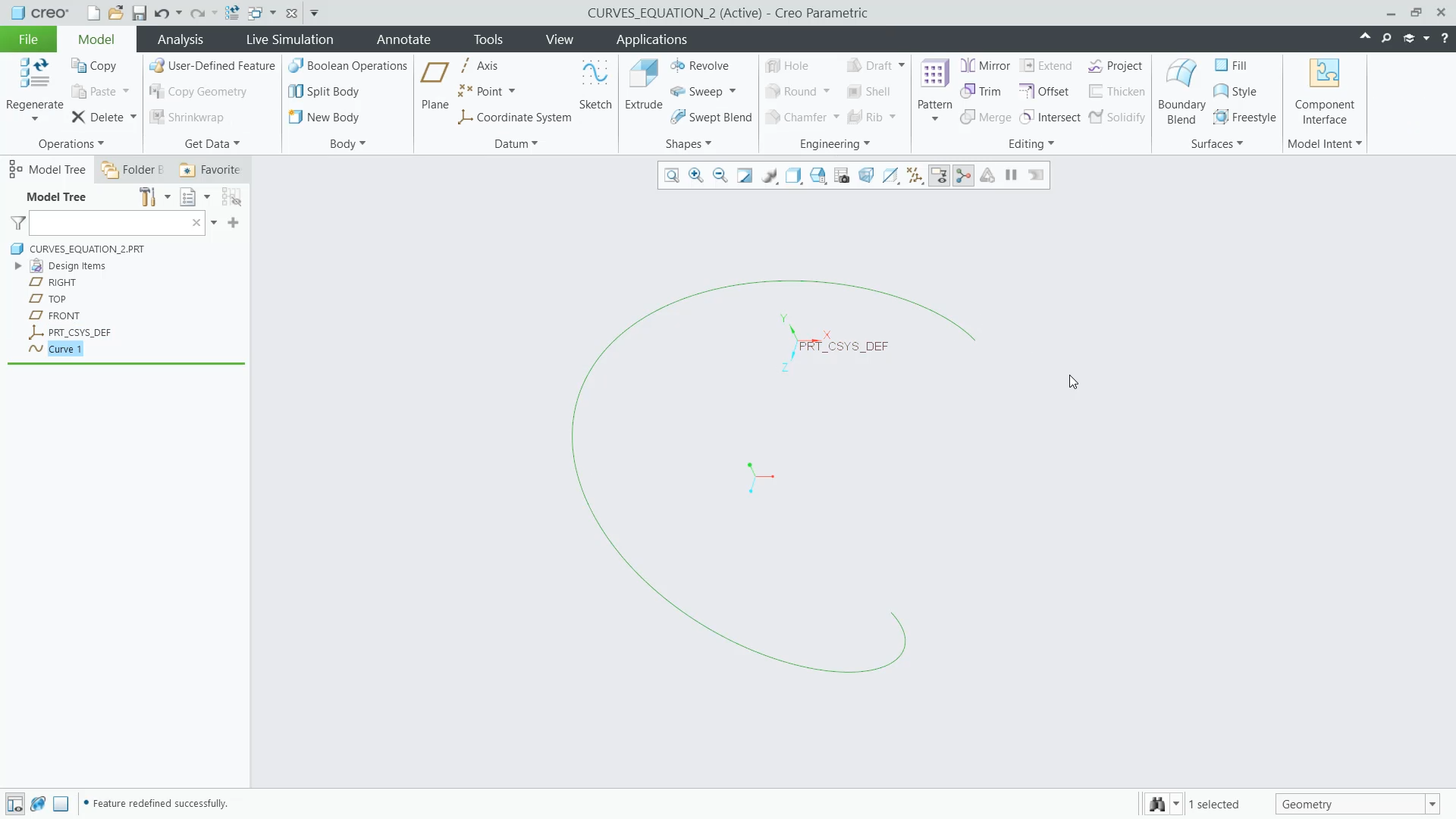
Task: Click the Boundary Blend tool
Action: pos(1181,92)
